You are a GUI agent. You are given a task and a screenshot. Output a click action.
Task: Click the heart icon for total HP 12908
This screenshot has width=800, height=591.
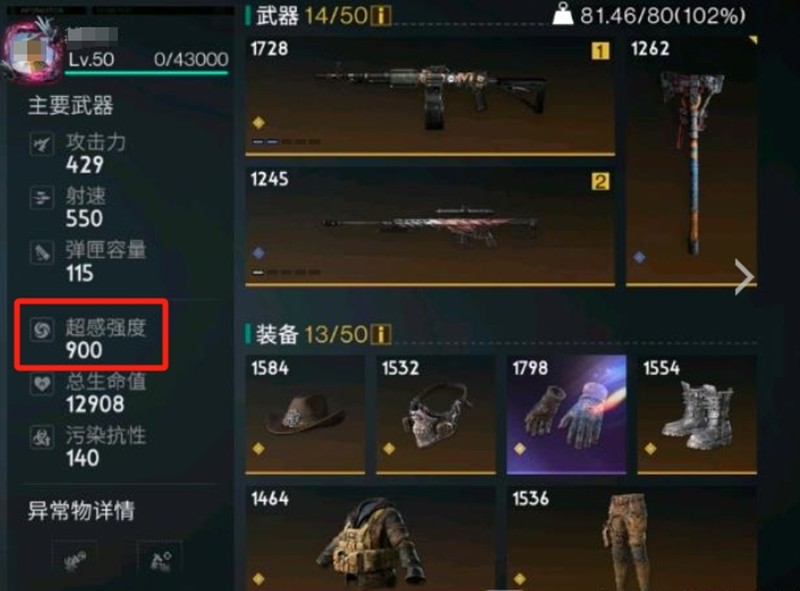[x=42, y=383]
